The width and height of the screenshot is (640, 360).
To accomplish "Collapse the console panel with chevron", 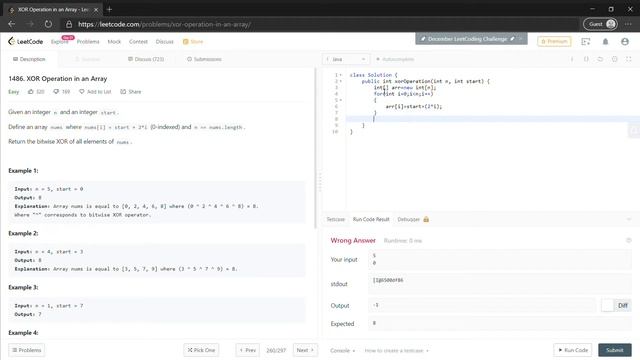I will pyautogui.click(x=629, y=220).
